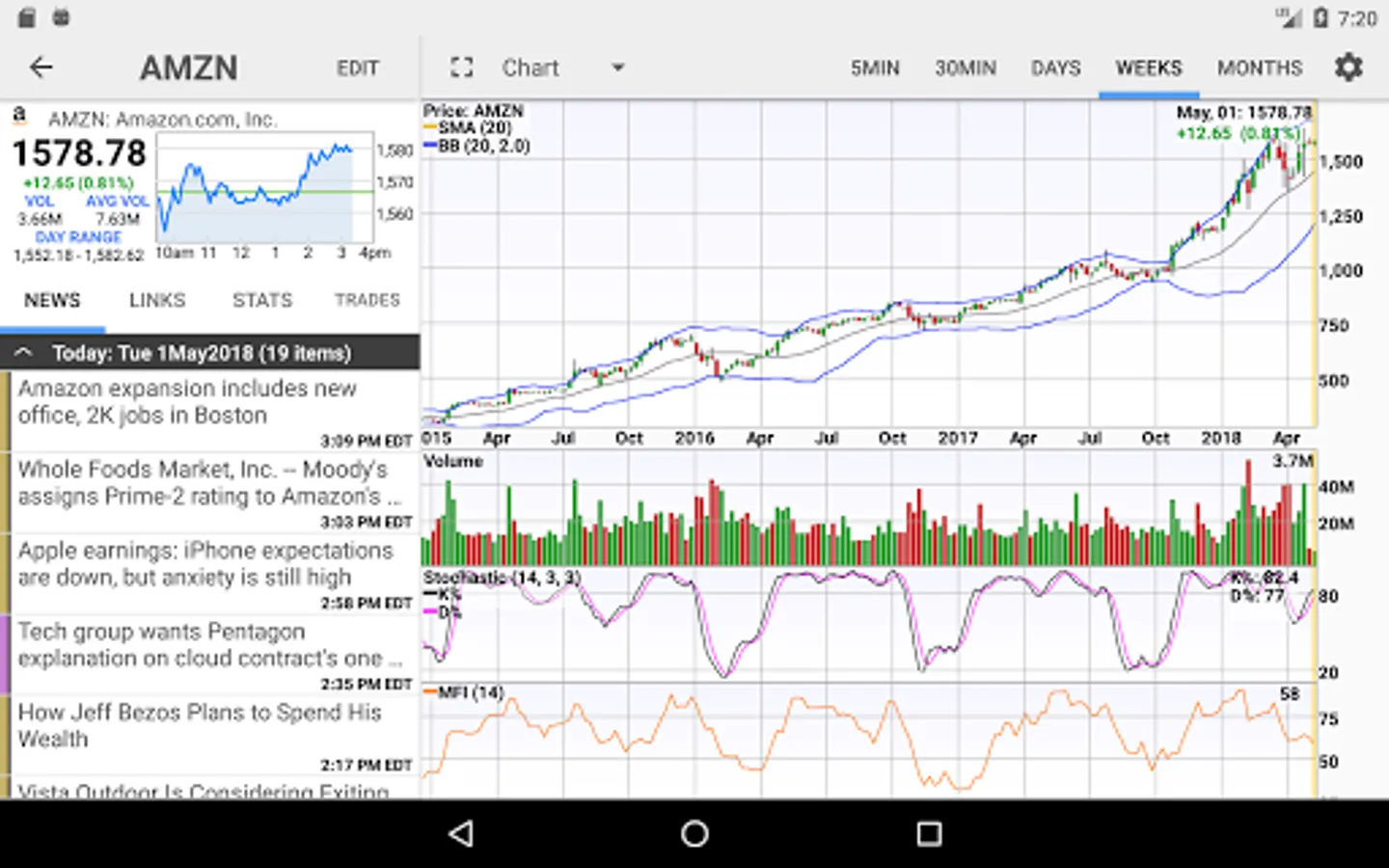Open Vista Outdoor news article
Image resolution: width=1389 pixels, height=868 pixels.
click(x=210, y=787)
